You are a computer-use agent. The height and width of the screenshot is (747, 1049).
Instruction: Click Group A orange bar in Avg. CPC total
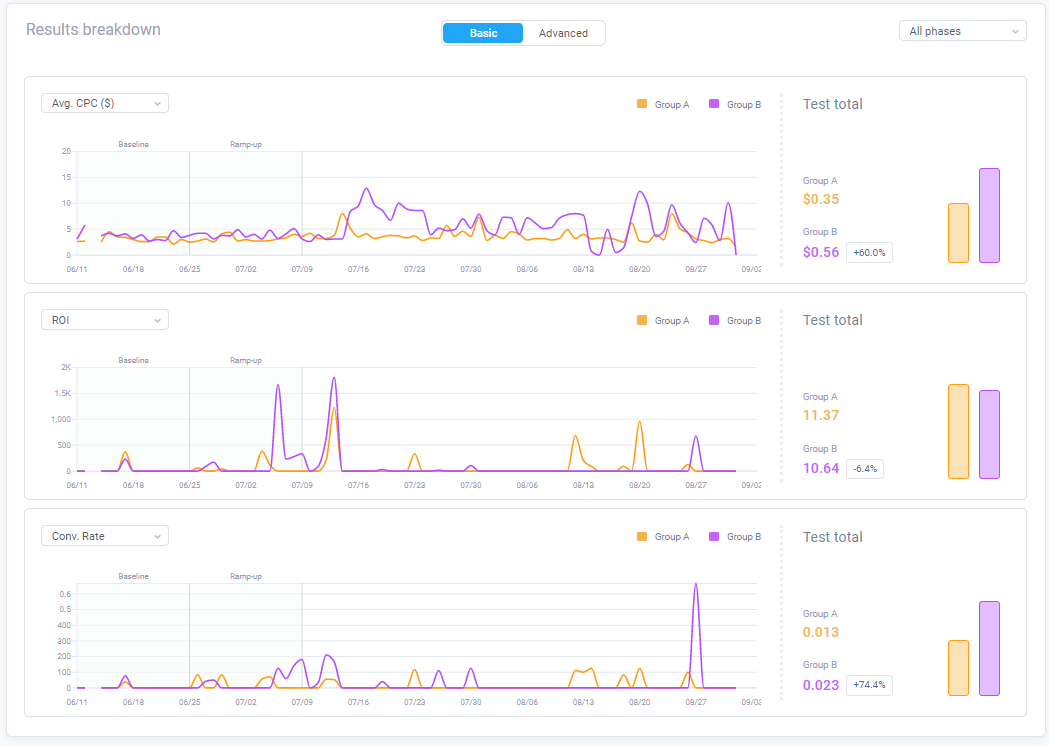coord(959,233)
